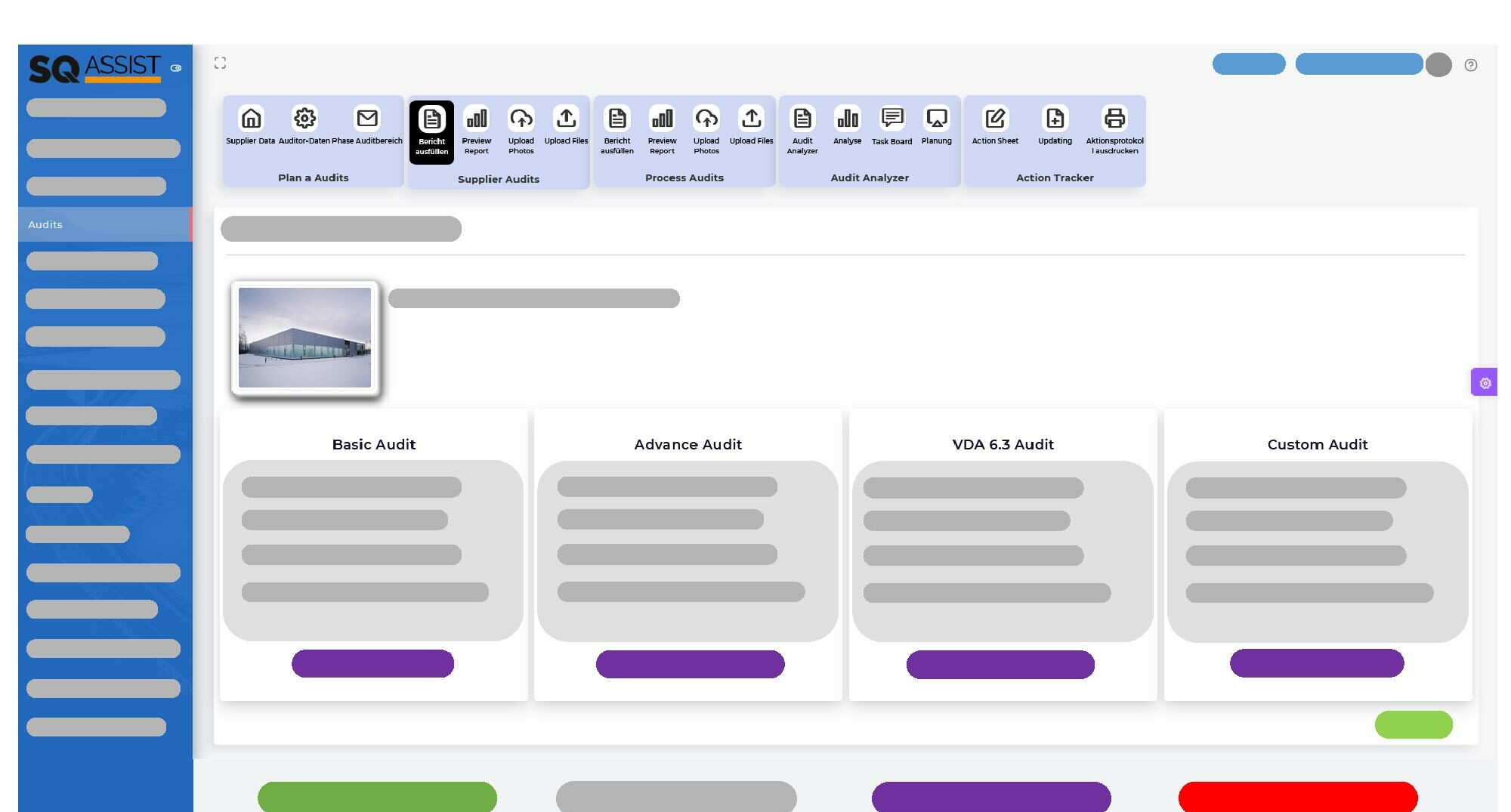Click the light green button at panel bottom

[1414, 724]
